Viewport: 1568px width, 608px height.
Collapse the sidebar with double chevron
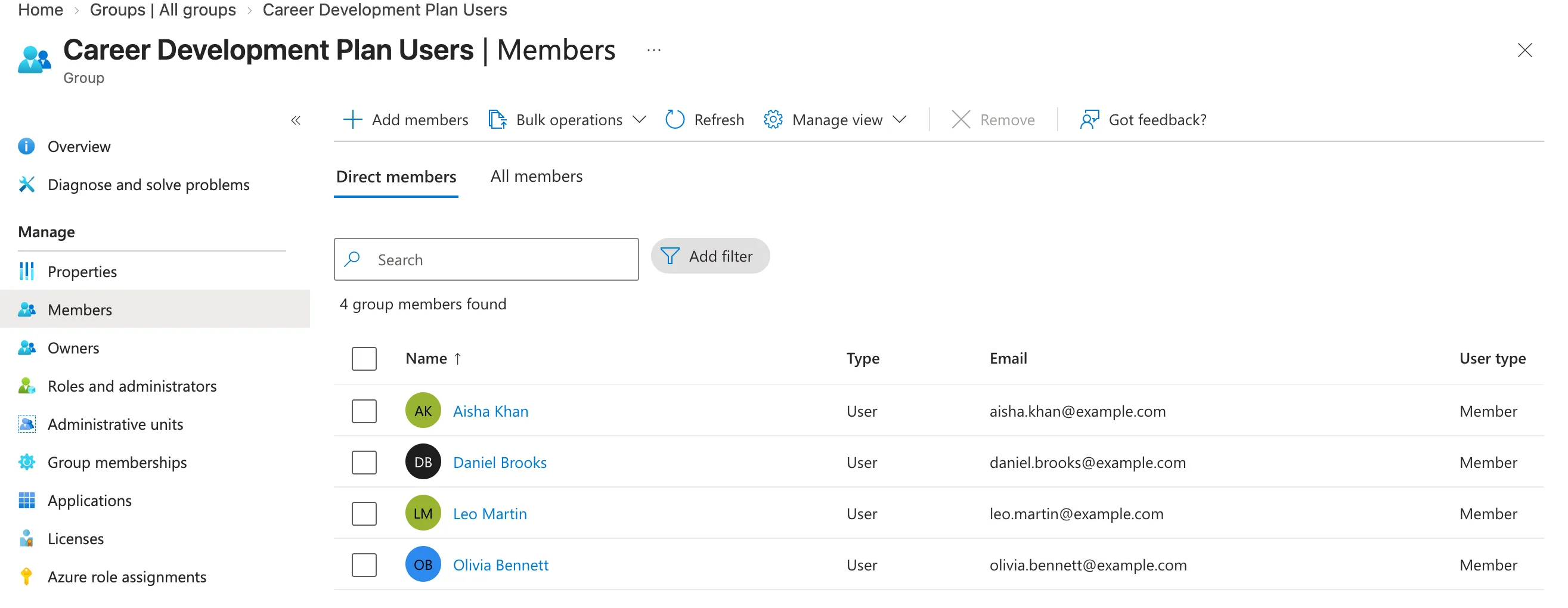point(296,120)
